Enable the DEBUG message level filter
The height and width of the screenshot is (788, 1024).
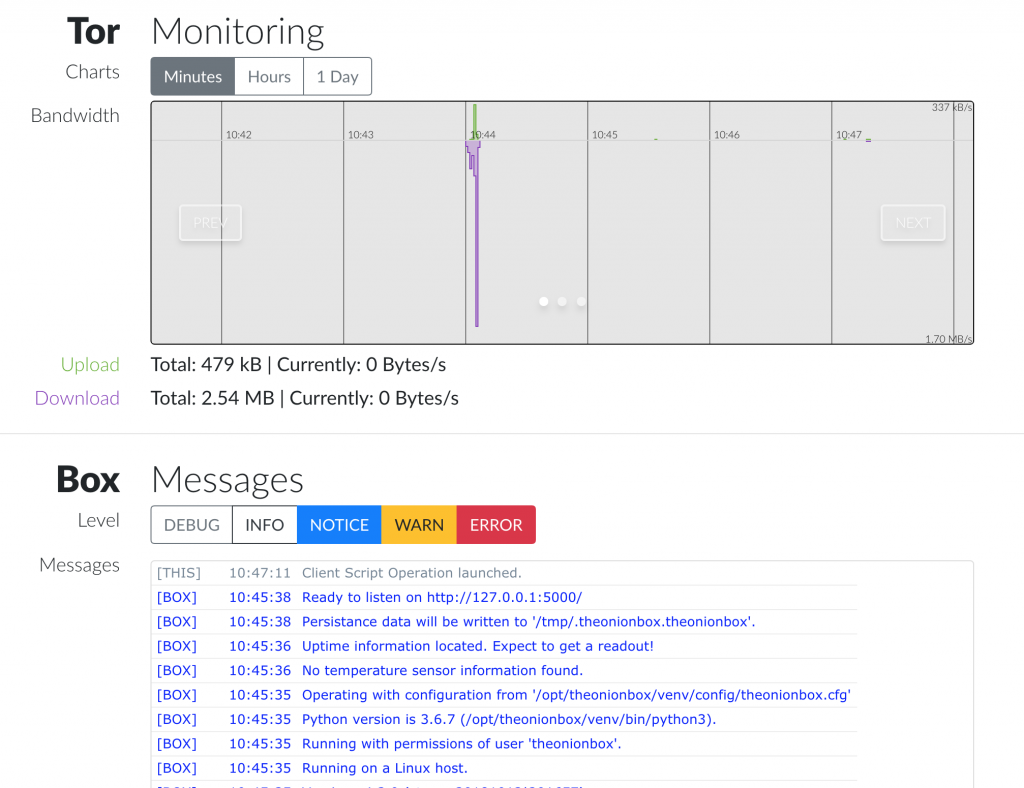tap(190, 524)
